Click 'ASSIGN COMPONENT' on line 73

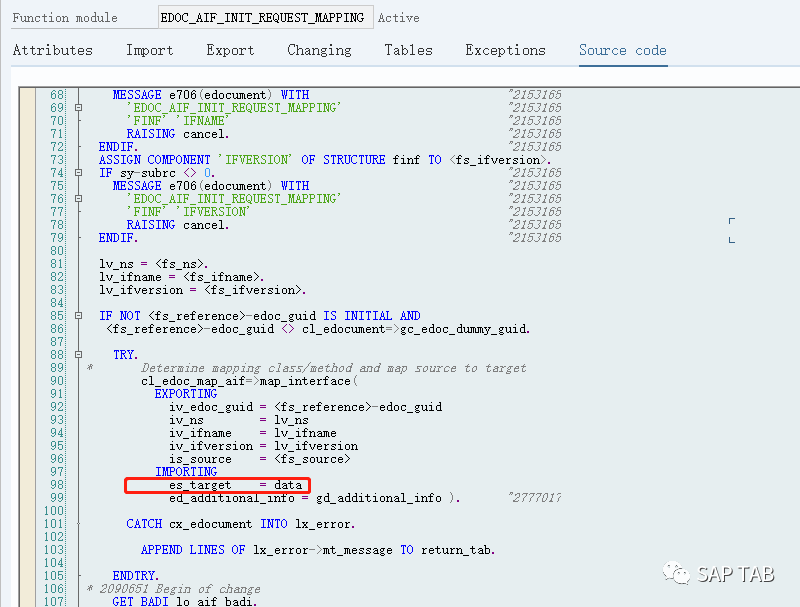[154, 160]
